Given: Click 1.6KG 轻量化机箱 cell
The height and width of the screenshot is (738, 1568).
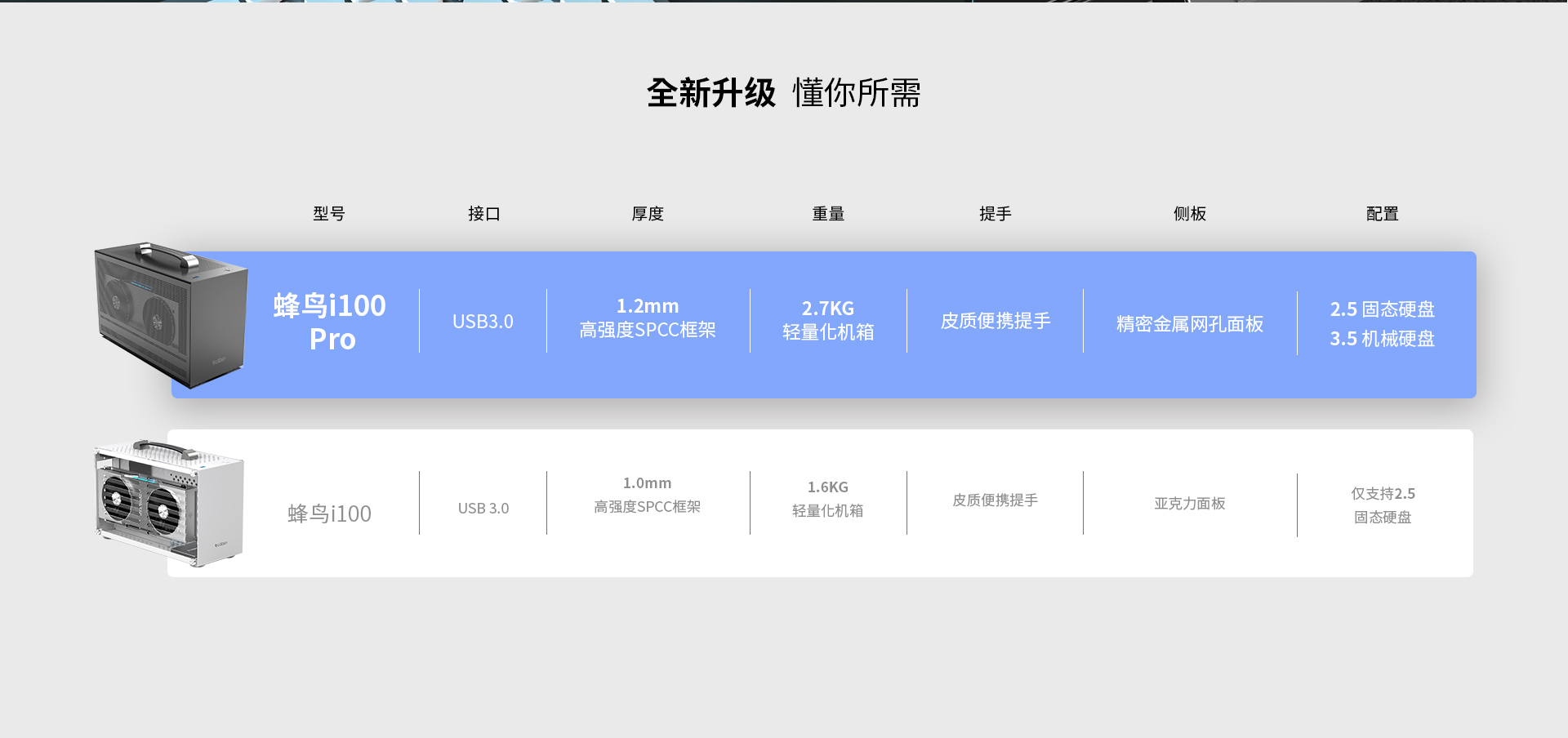Looking at the screenshot, I should tap(828, 499).
